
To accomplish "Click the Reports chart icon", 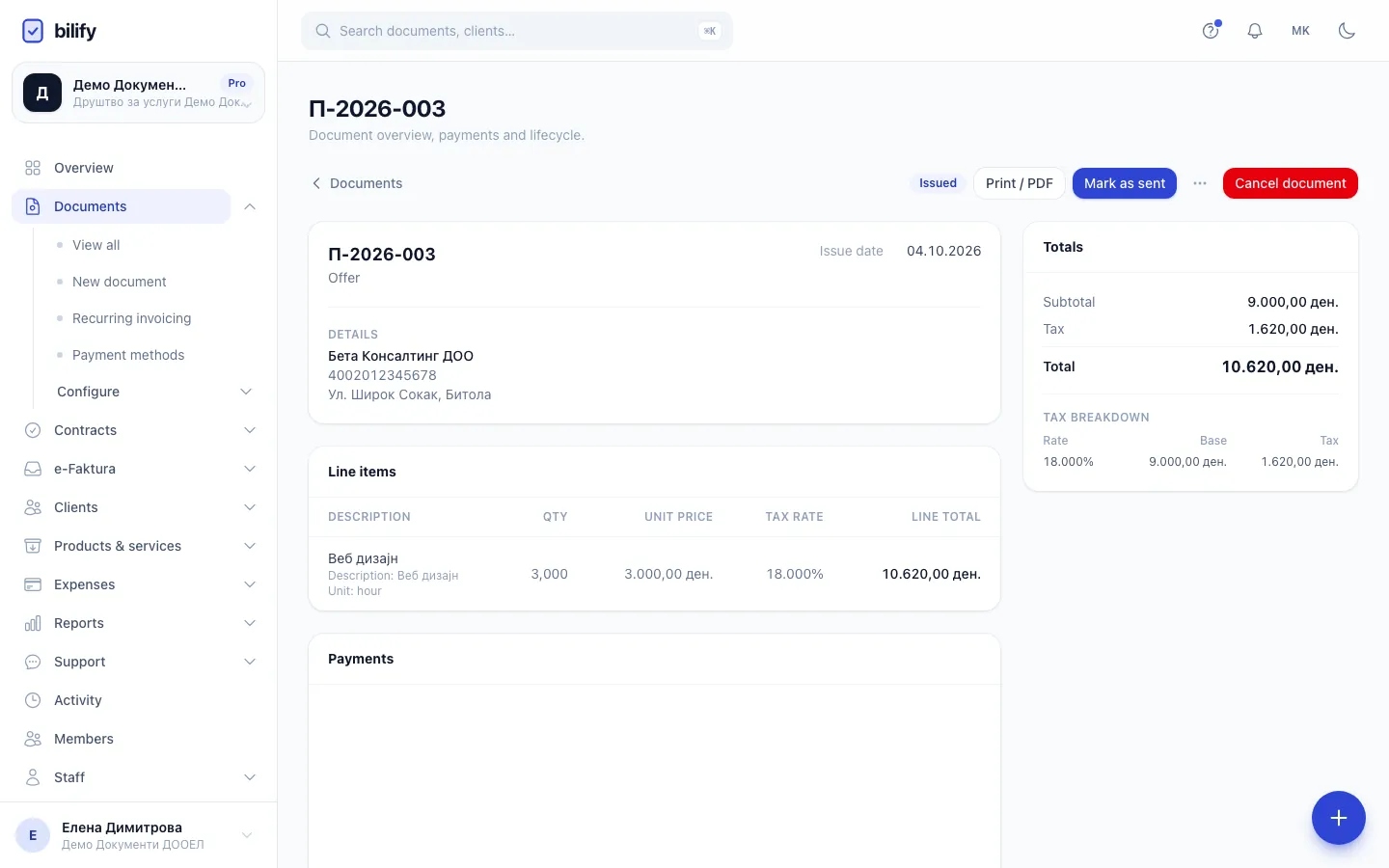I will point(33,623).
